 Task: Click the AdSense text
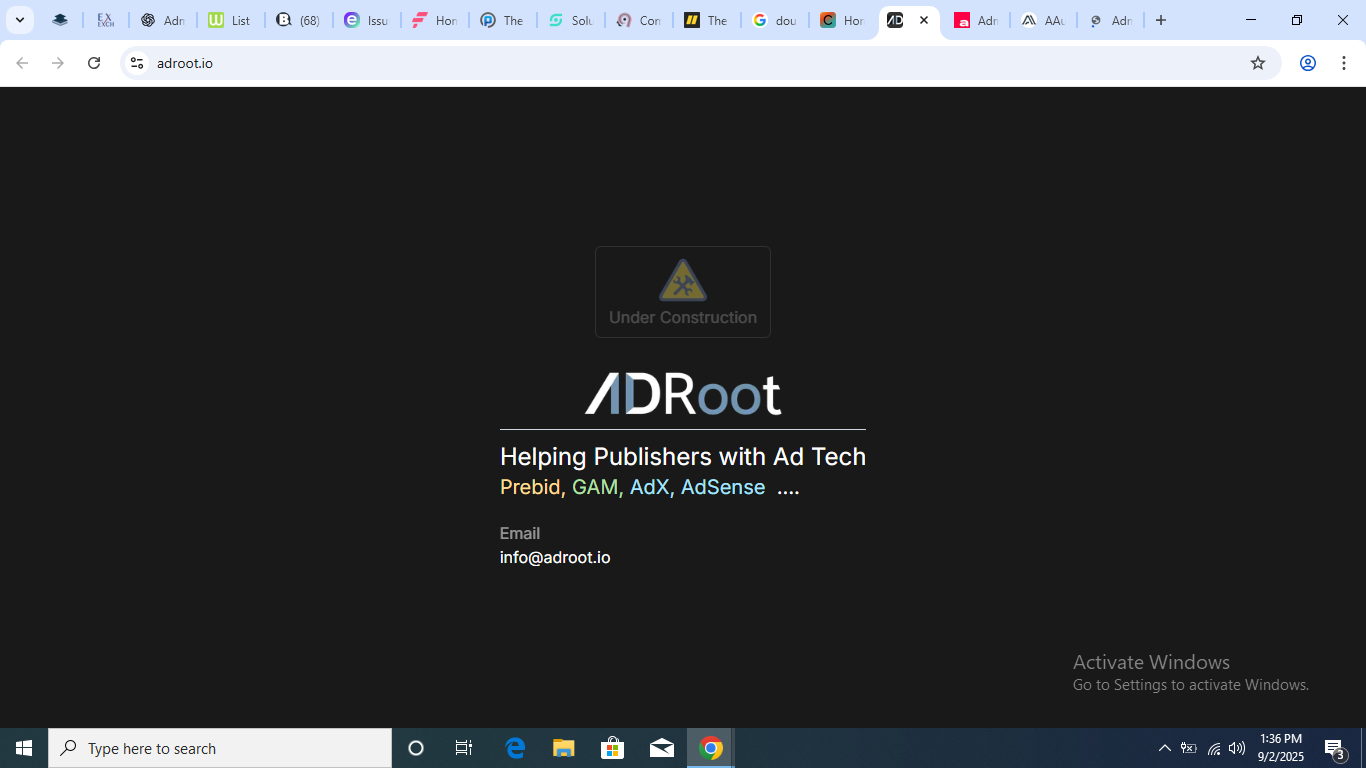[x=723, y=487]
